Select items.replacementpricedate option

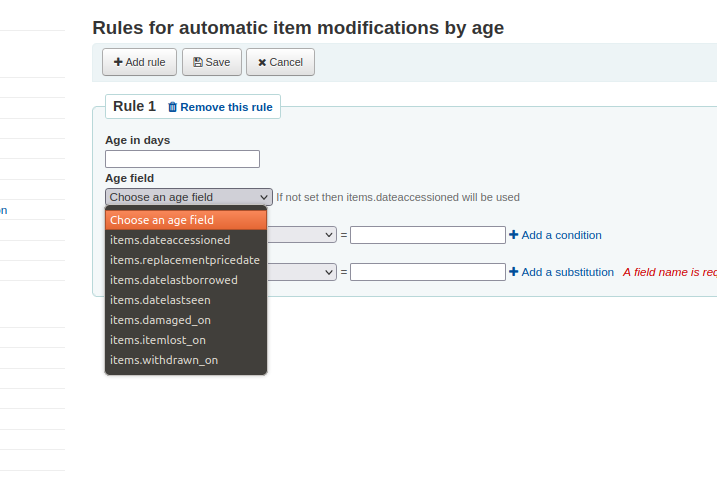(x=186, y=260)
